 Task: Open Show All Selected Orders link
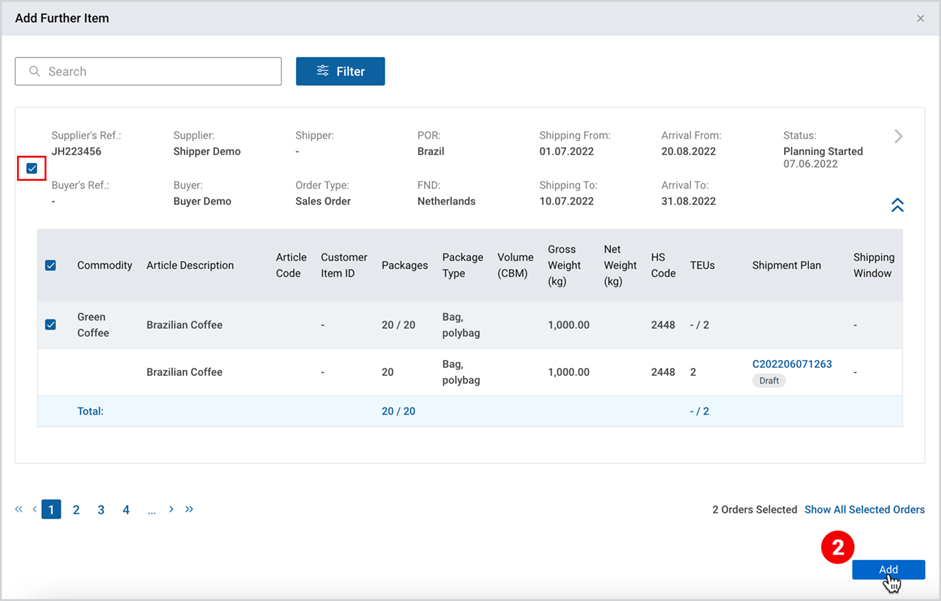[x=864, y=510]
